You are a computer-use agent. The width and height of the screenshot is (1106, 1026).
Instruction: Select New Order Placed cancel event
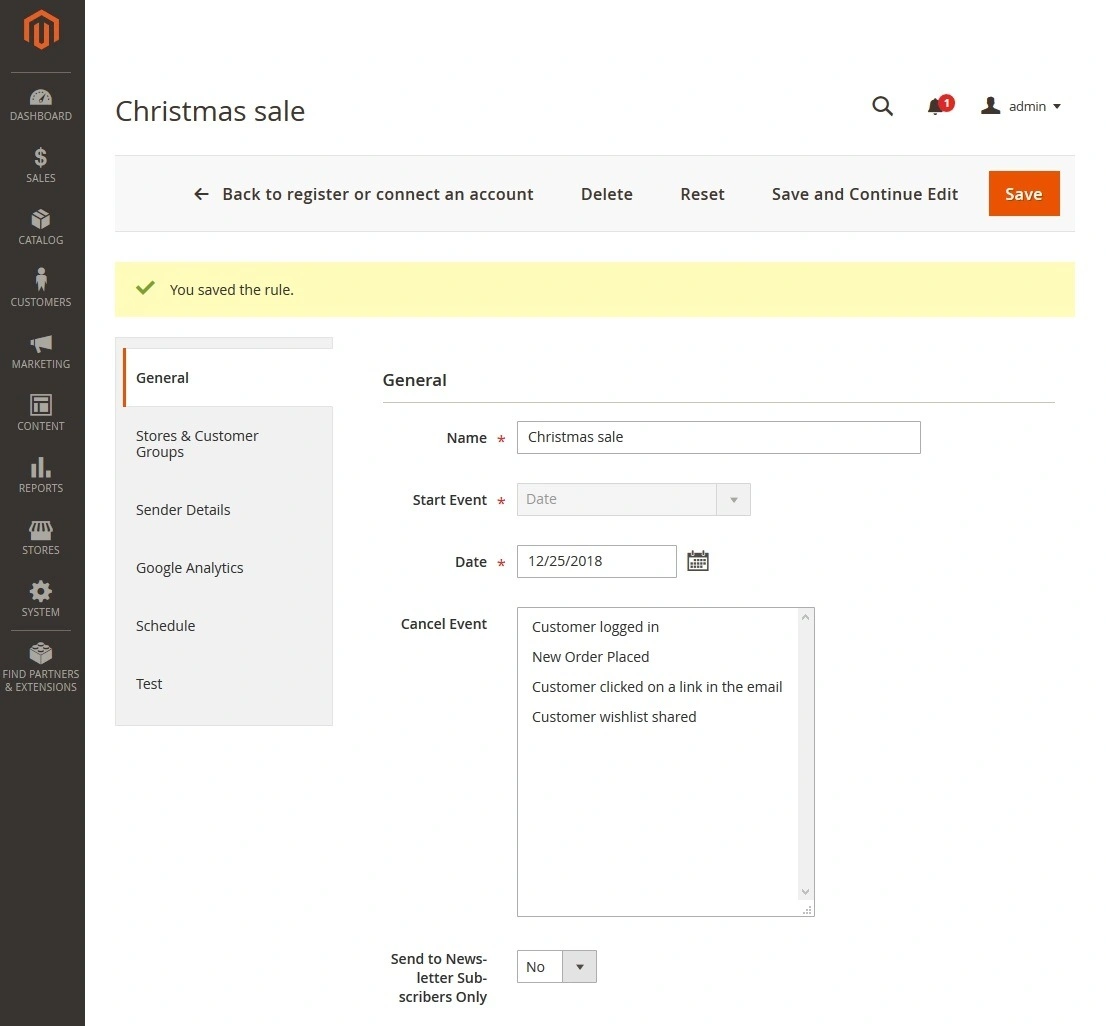pos(590,657)
